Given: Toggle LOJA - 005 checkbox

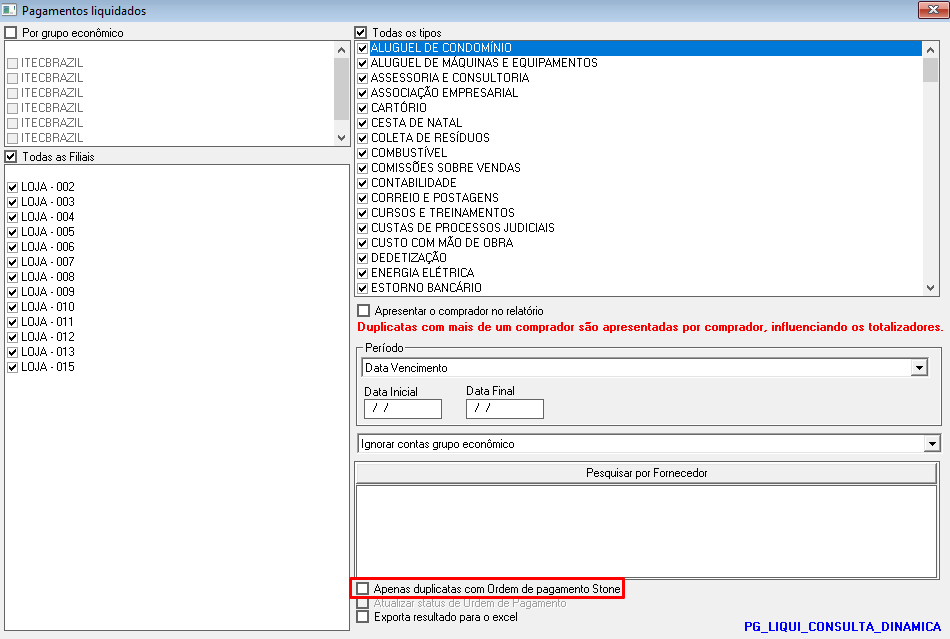Looking at the screenshot, I should point(13,232).
